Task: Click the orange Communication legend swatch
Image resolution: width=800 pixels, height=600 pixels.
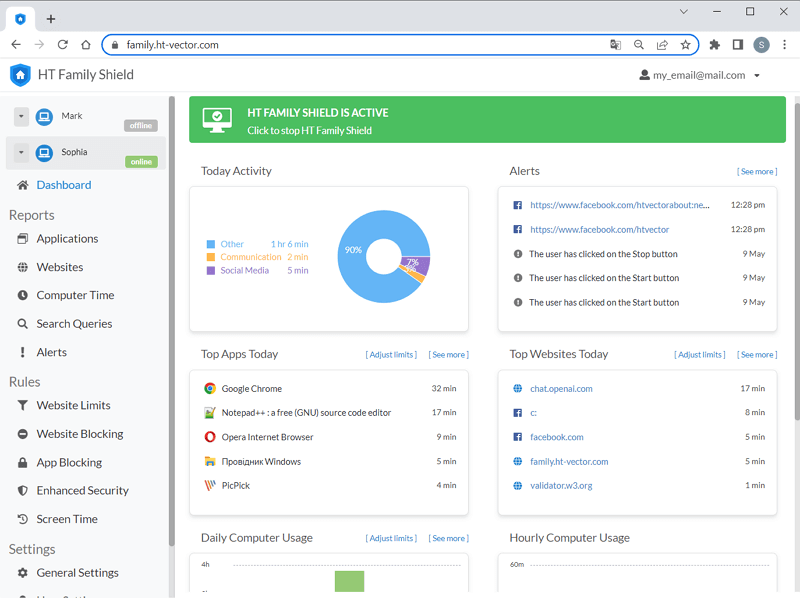Action: pos(211,257)
